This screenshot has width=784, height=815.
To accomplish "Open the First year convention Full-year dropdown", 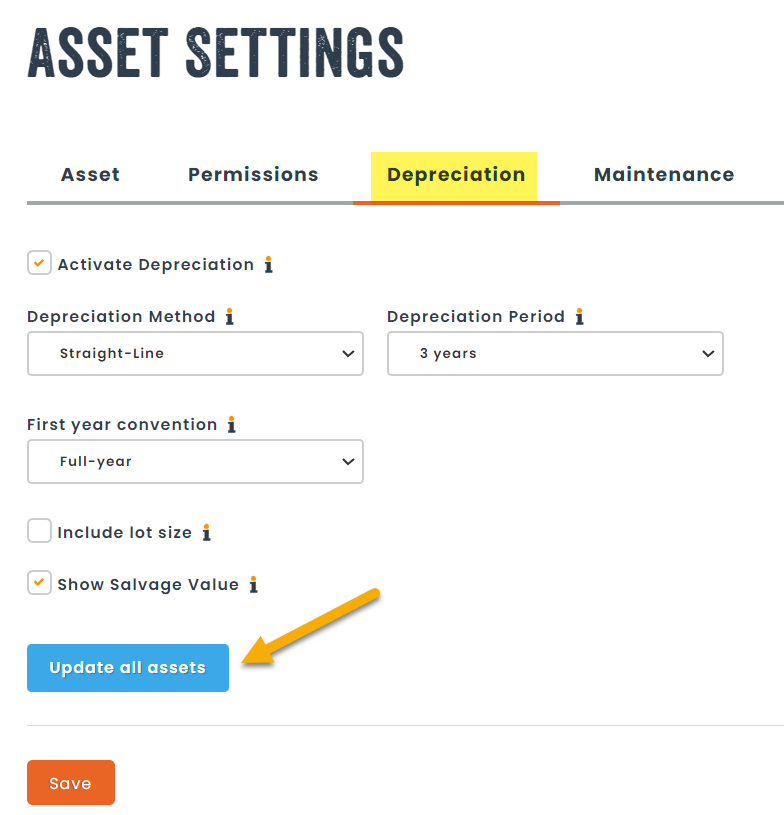I will pos(195,462).
